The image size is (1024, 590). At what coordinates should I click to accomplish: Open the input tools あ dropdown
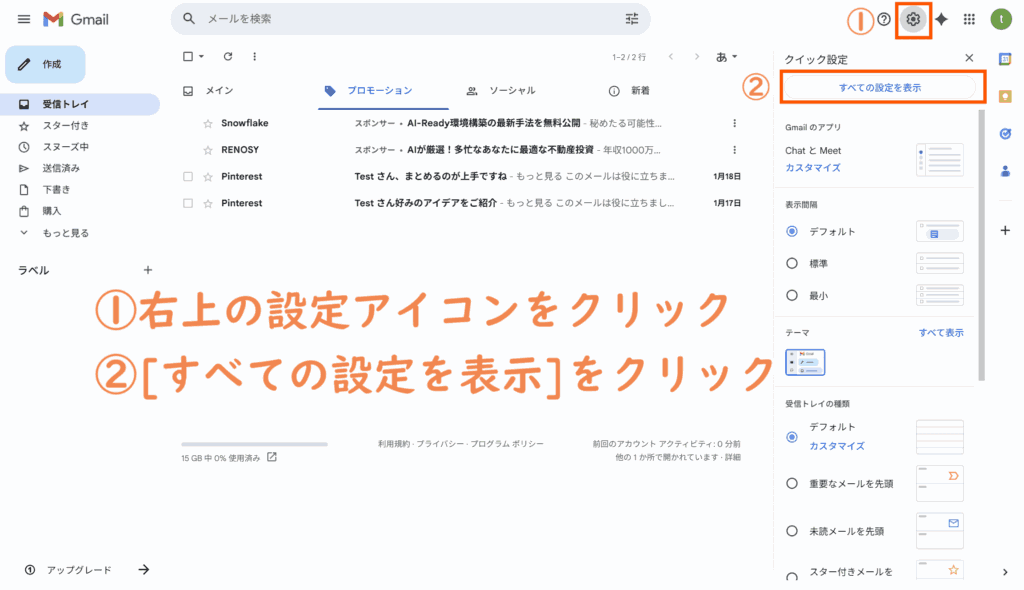tap(727, 57)
